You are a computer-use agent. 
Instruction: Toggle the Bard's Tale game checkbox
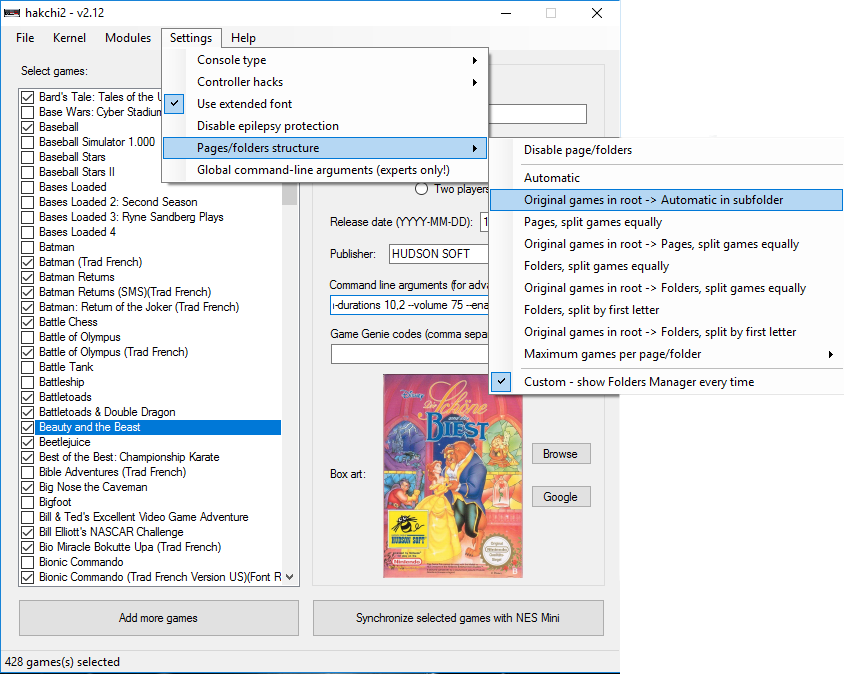[27, 97]
